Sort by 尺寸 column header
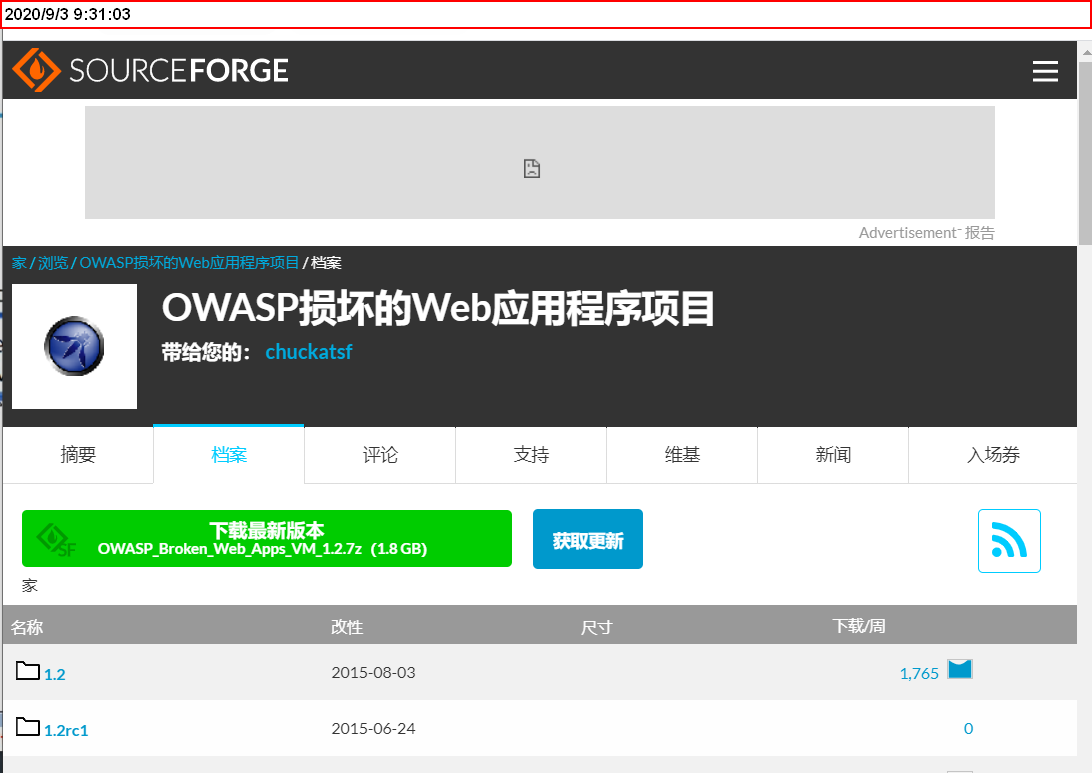 (597, 627)
